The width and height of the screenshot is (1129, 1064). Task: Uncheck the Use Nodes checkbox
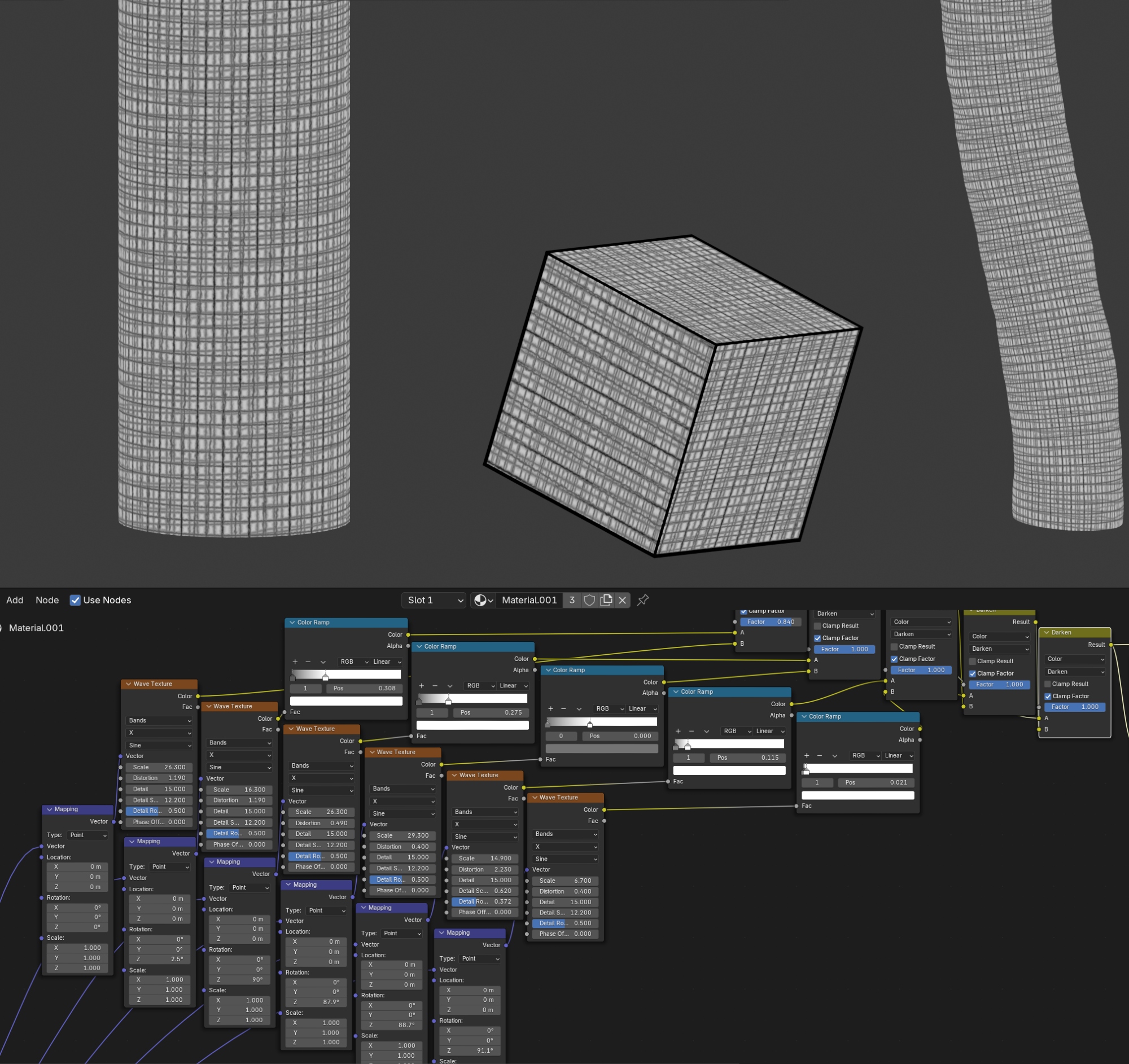click(x=75, y=600)
